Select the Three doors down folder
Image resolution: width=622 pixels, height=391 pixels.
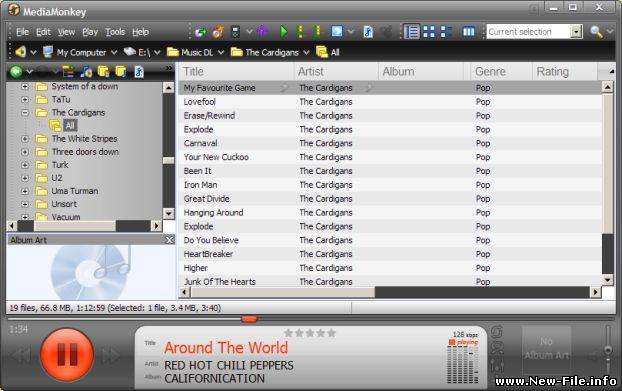pyautogui.click(x=85, y=152)
